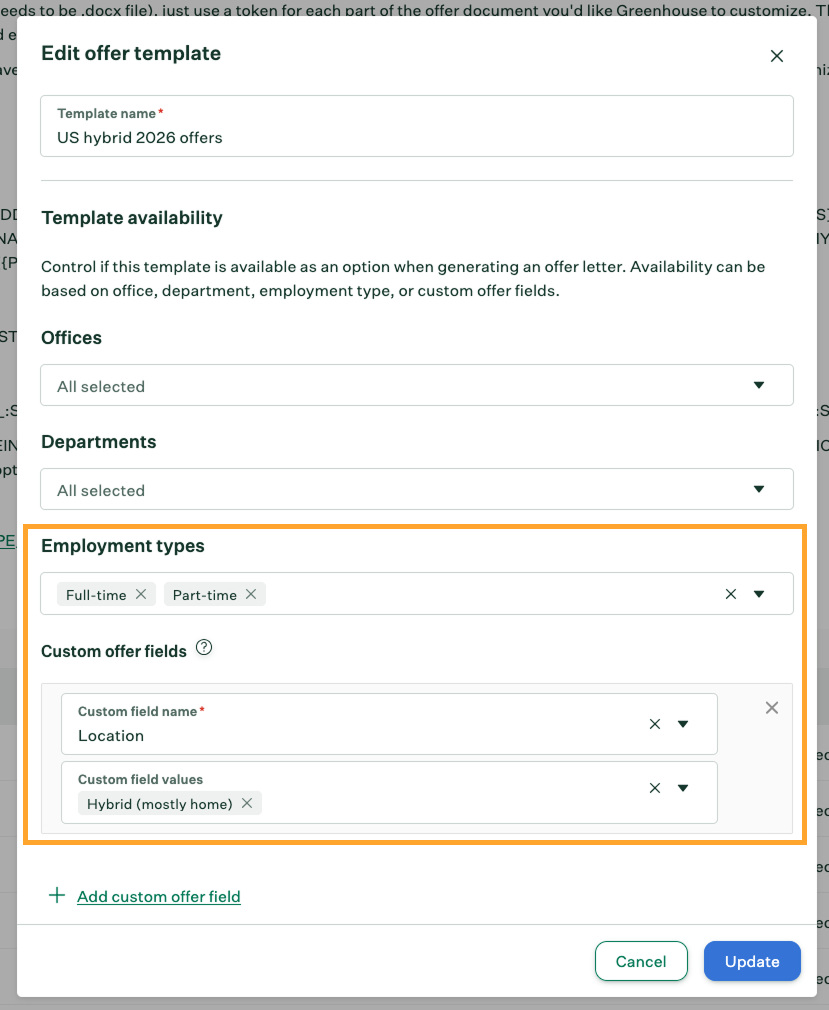Clear all custom field values
The height and width of the screenshot is (1010, 829).
pyautogui.click(x=655, y=788)
